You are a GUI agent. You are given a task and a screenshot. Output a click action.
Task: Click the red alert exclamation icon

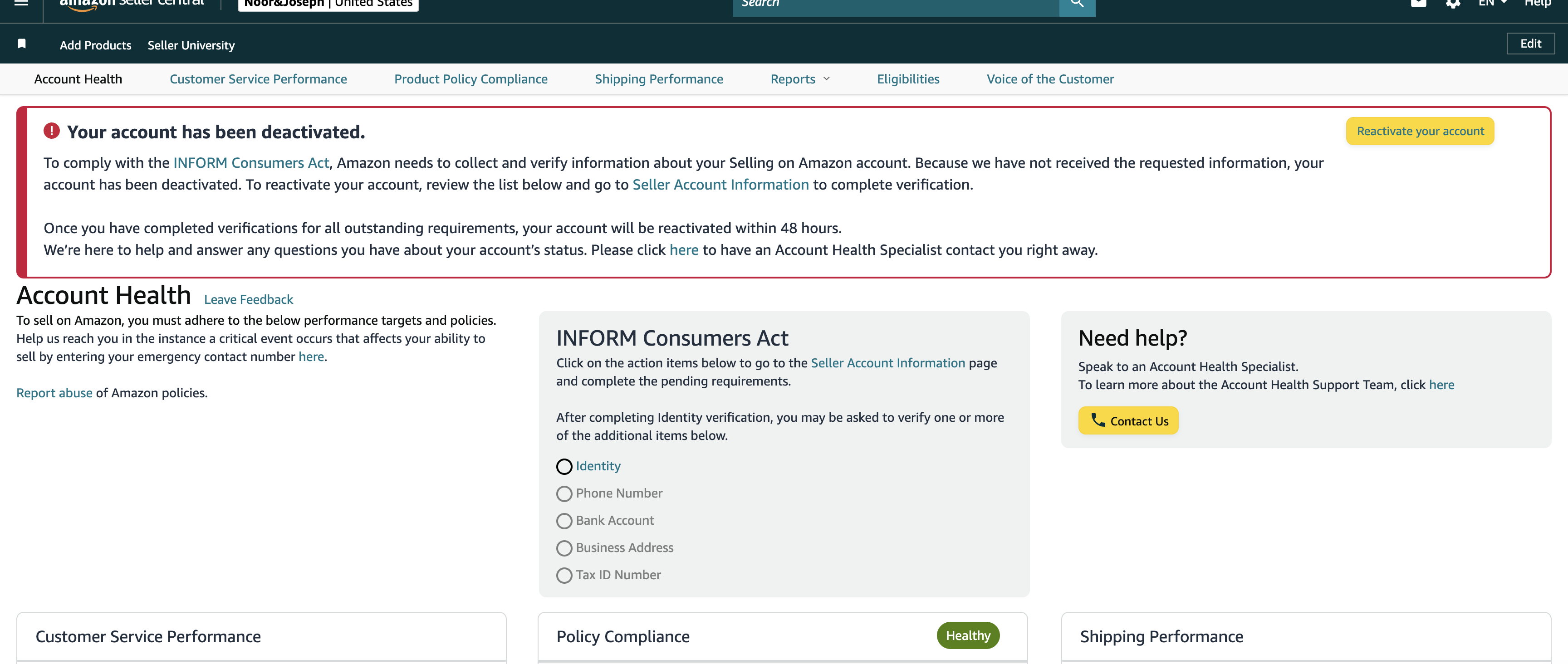point(52,131)
